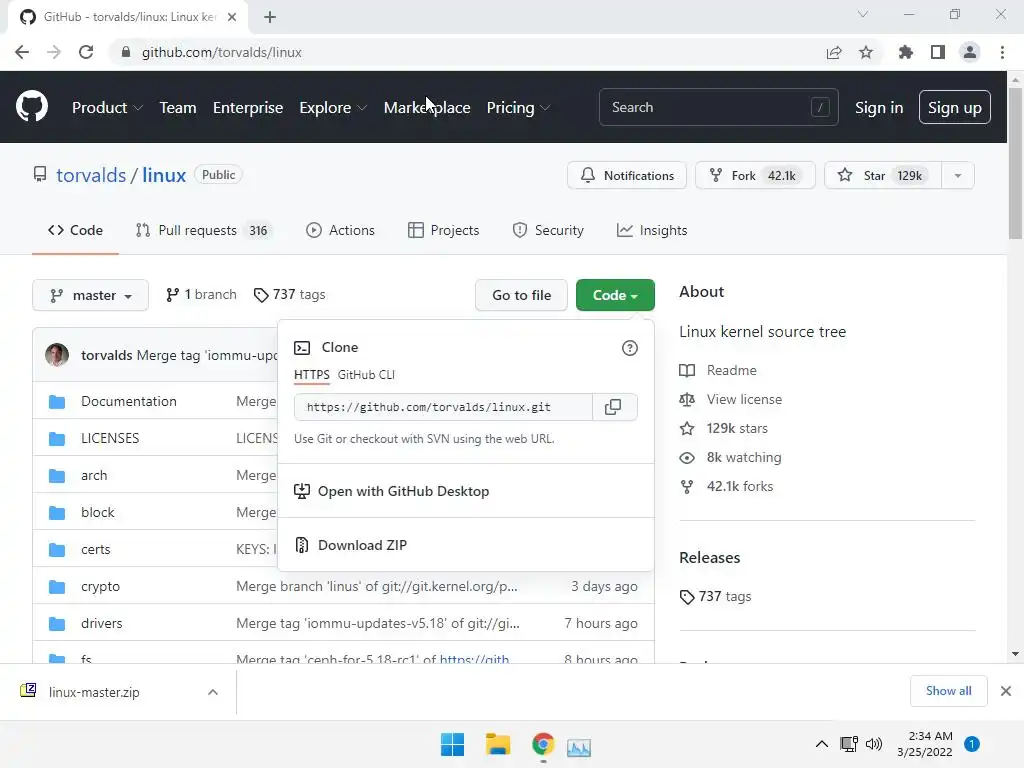Viewport: 1024px width, 768px height.
Task: Open the certs folder
Action: tap(95, 550)
